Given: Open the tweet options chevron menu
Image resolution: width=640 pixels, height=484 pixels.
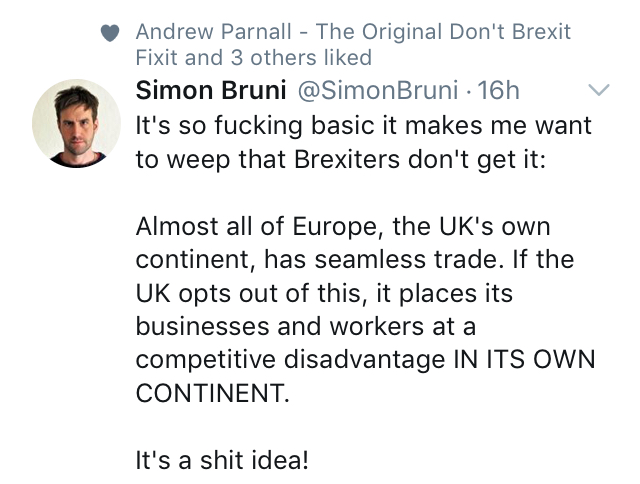Looking at the screenshot, I should [598, 92].
